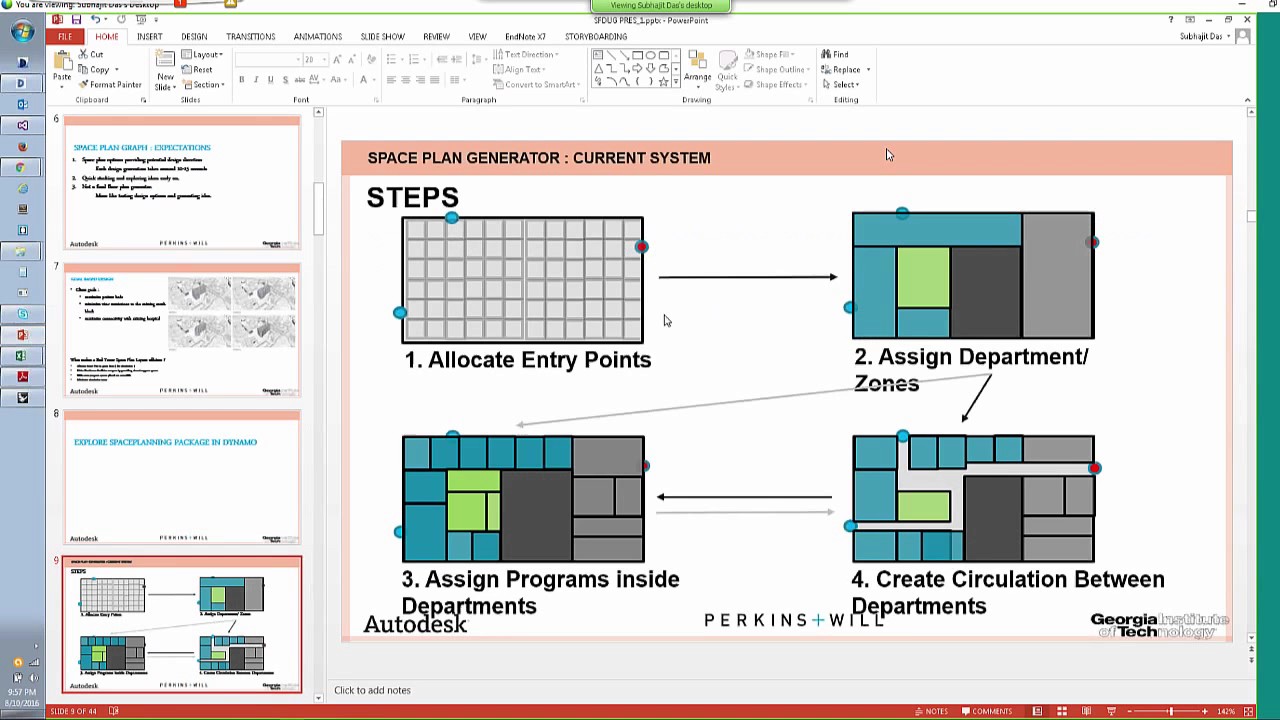Switch to Slide Sorter view in status bar
This screenshot has height=720, width=1280.
pos(1061,711)
